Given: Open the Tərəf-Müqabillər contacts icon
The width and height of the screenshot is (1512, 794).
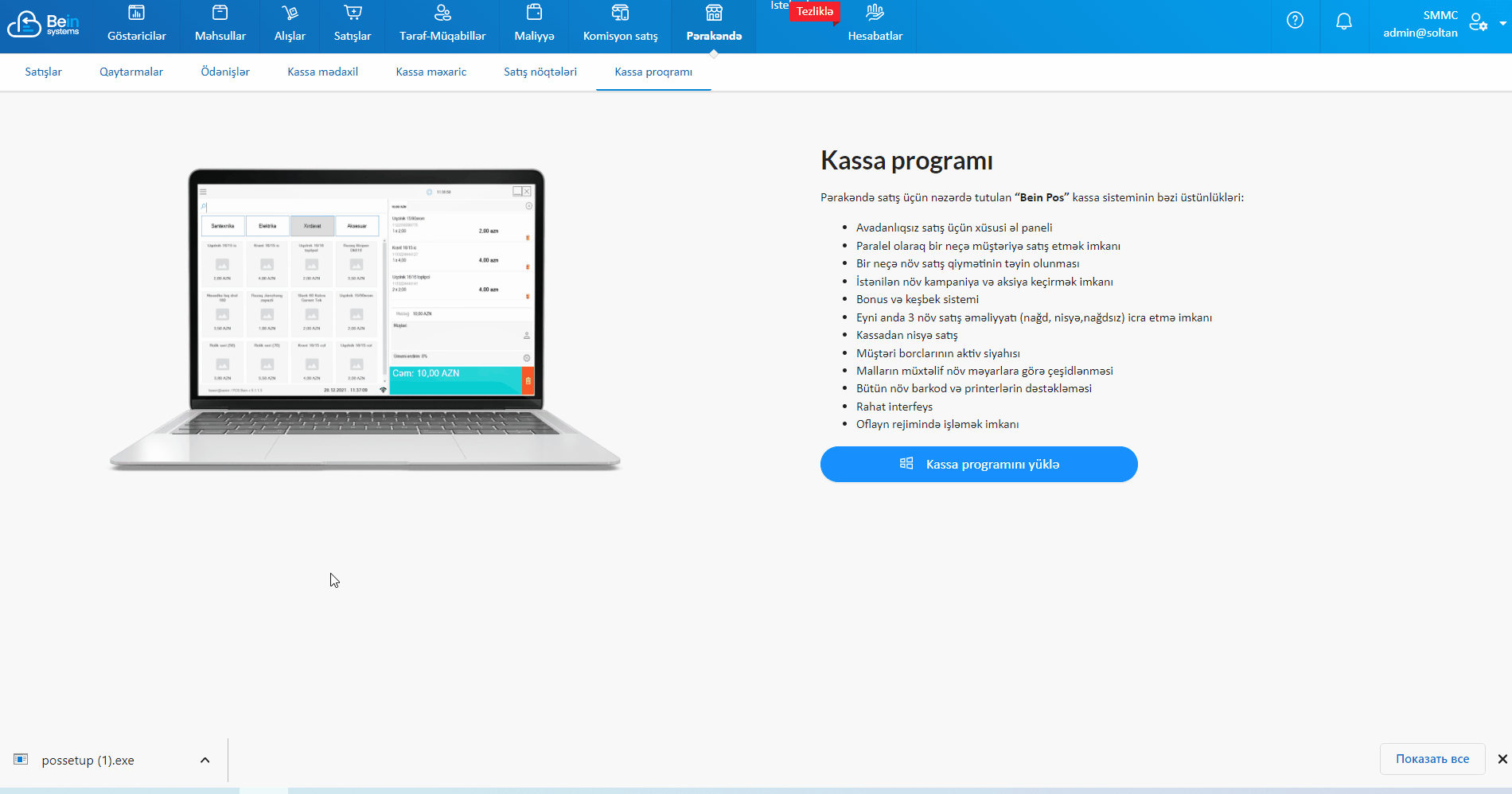Looking at the screenshot, I should tap(442, 14).
